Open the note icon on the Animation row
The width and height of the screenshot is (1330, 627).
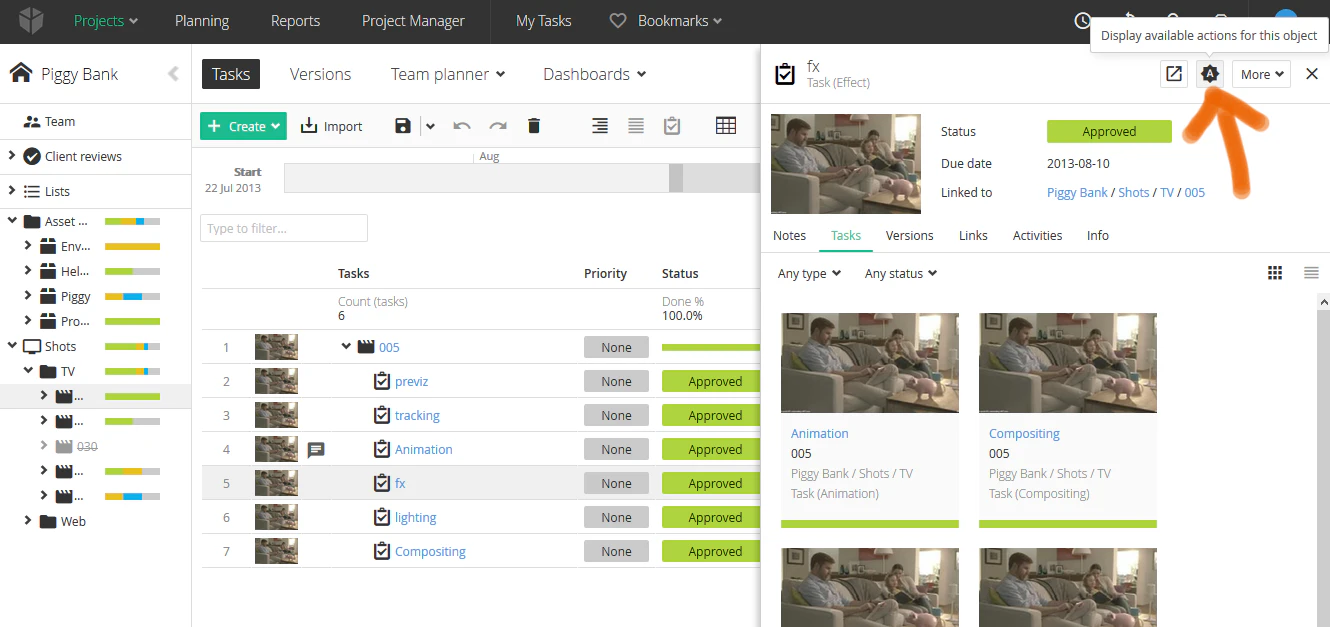(316, 450)
